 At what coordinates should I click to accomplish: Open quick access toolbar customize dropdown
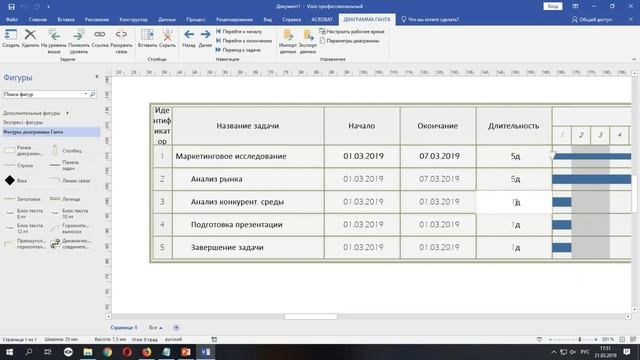coord(48,7)
